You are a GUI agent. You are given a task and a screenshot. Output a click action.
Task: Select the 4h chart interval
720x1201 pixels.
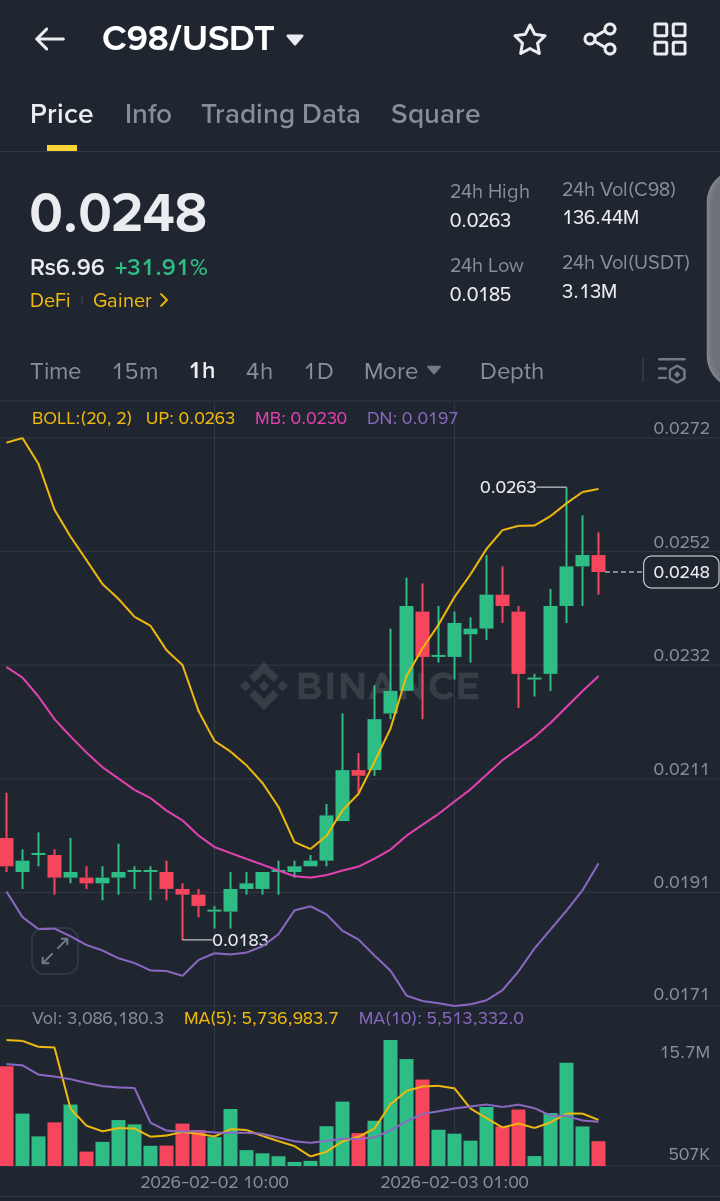pos(259,371)
